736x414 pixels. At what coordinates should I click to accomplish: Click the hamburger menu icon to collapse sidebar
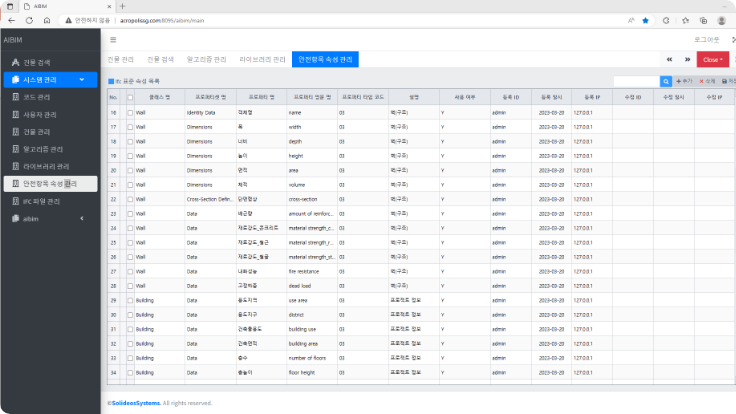coord(113,40)
